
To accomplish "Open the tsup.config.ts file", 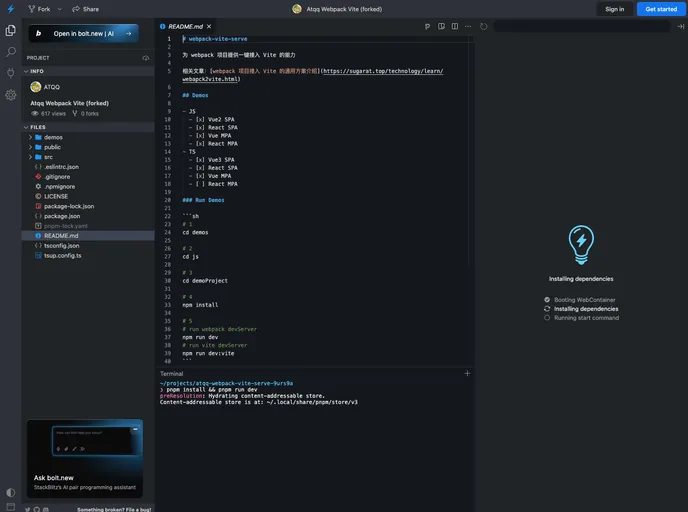I will [88, 255].
